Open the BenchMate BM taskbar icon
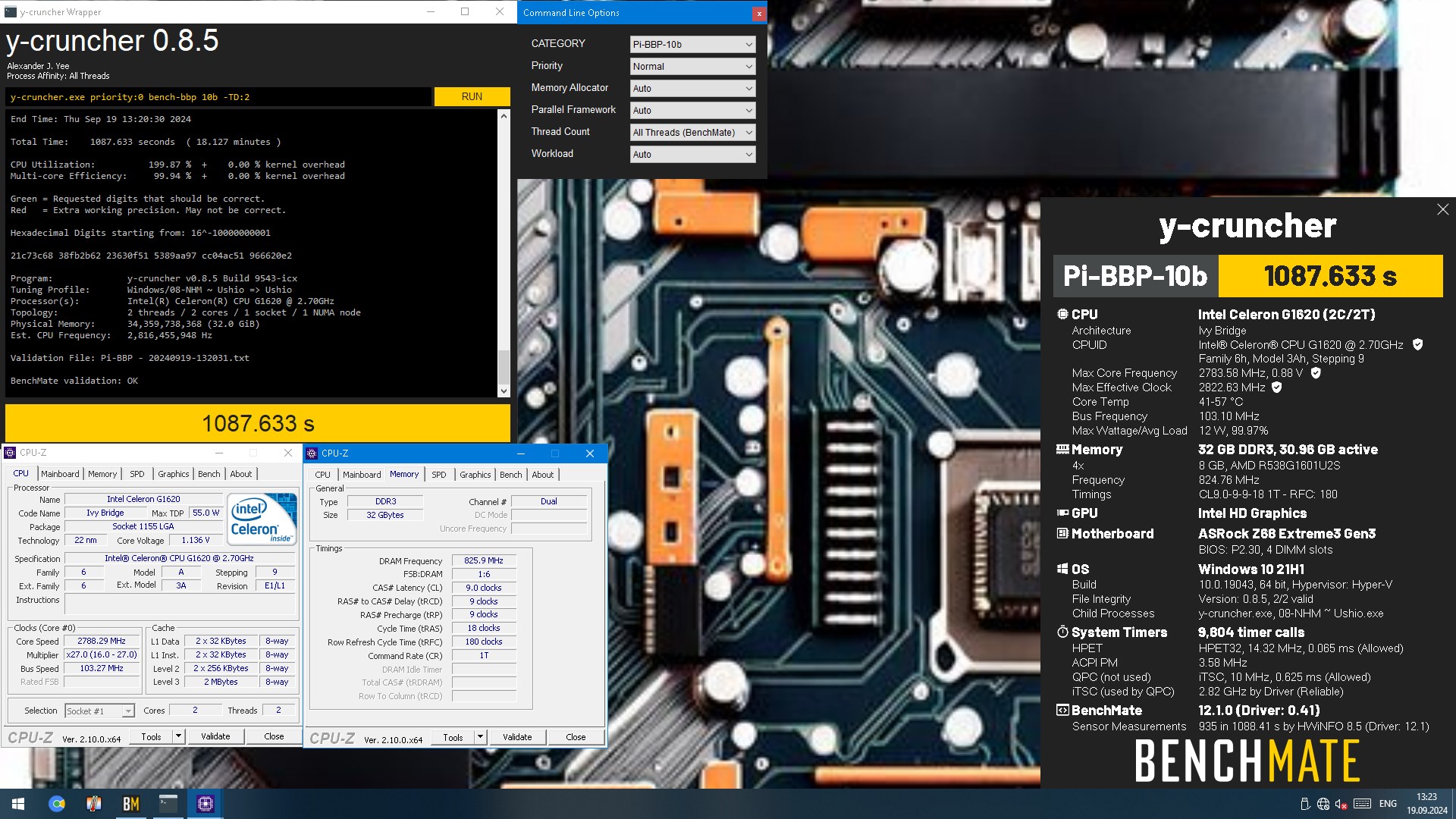 coord(130,804)
